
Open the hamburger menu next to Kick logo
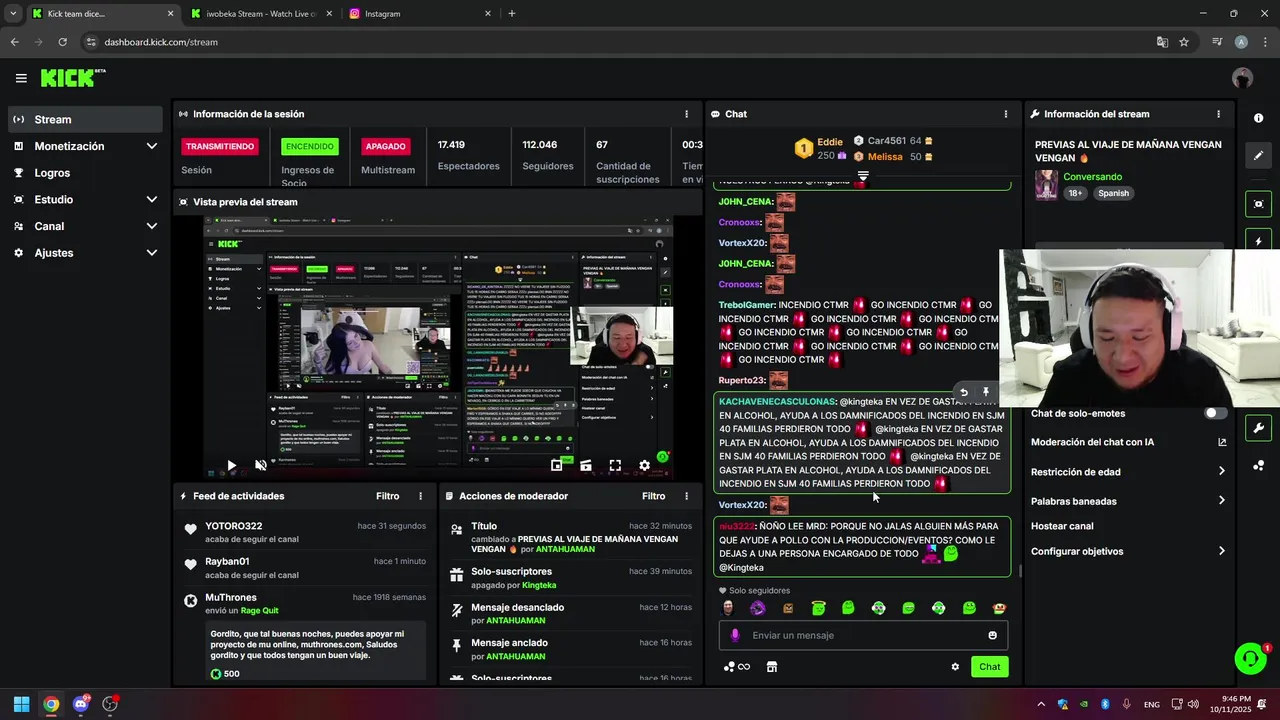(x=21, y=78)
